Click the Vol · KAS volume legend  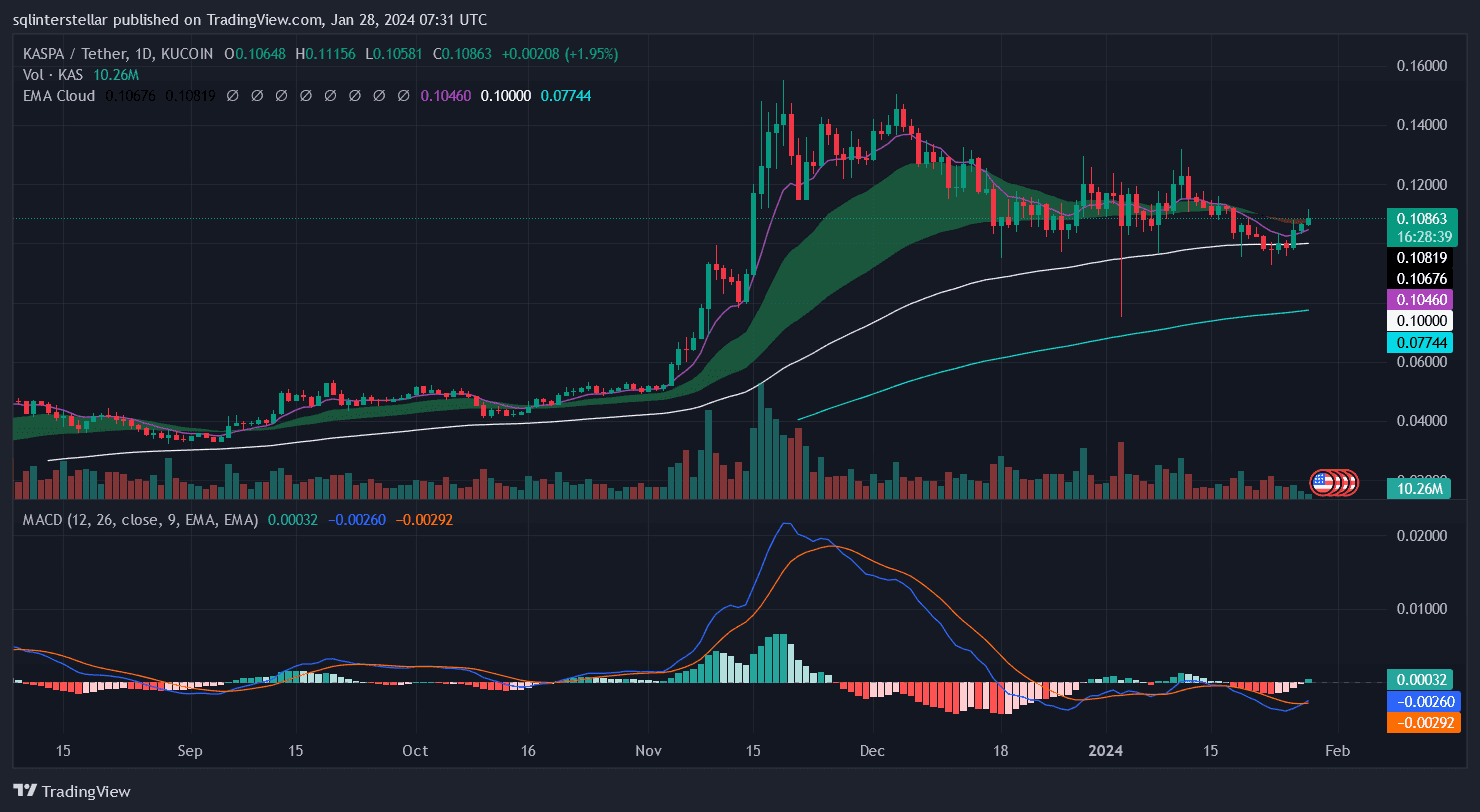pos(54,75)
